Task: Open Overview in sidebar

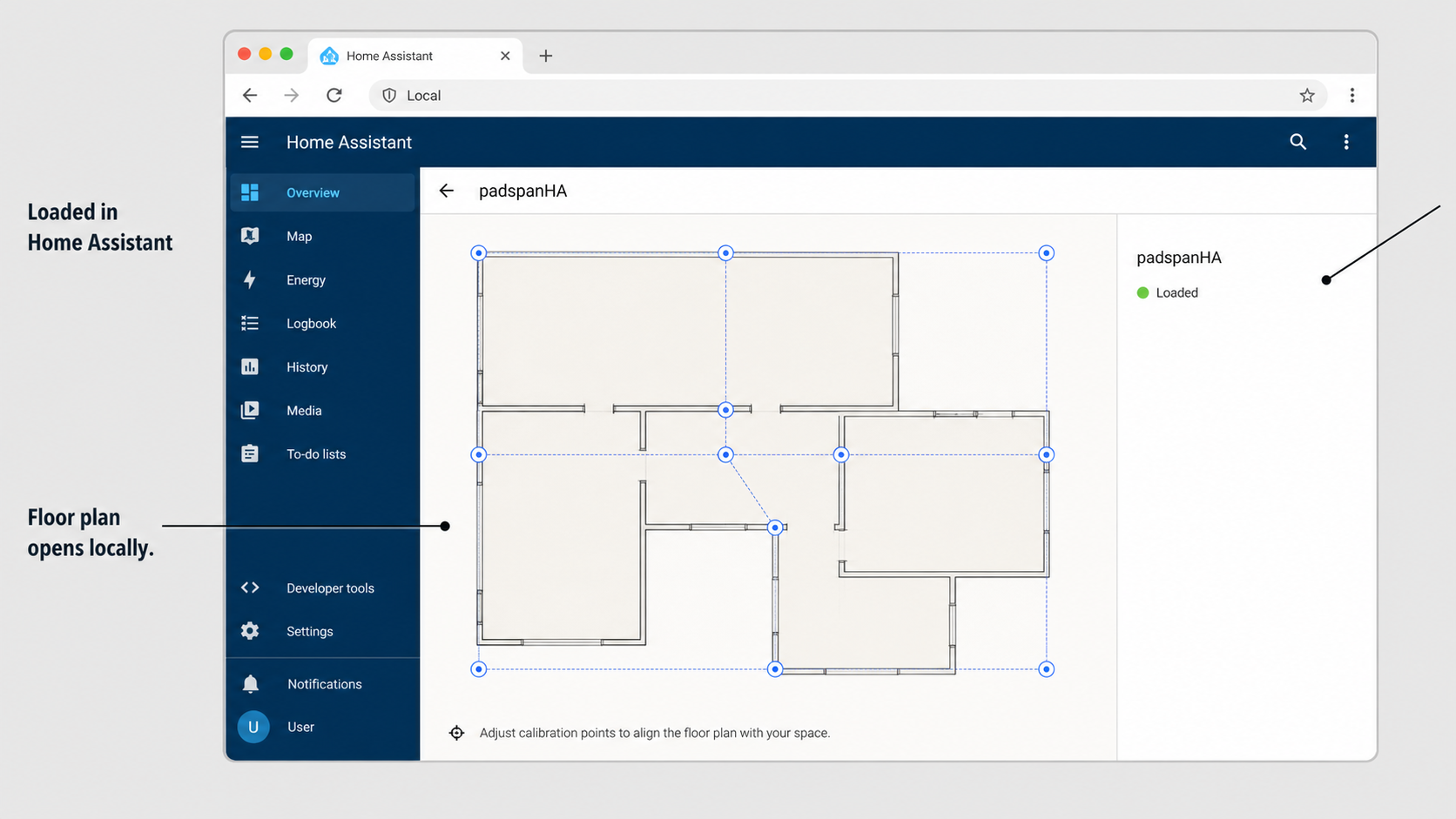Action: [x=323, y=192]
